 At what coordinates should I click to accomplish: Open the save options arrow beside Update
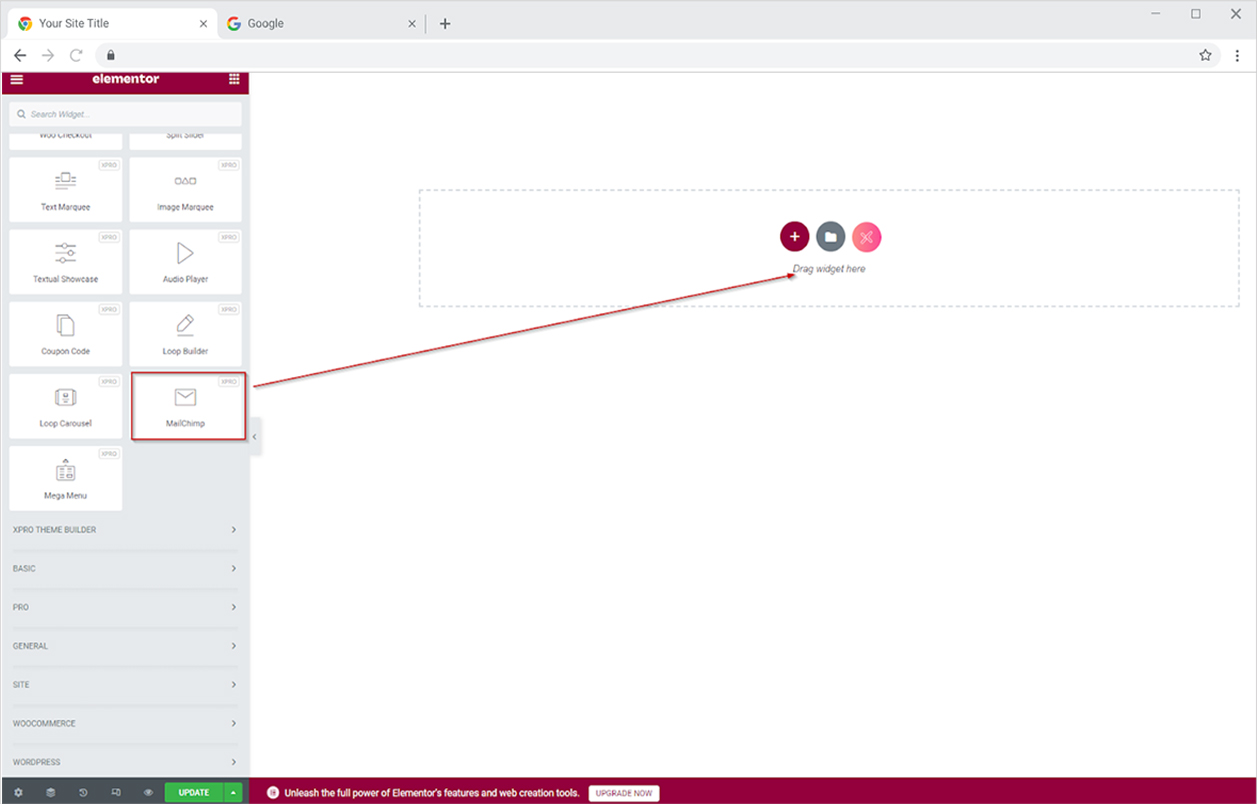[233, 793]
